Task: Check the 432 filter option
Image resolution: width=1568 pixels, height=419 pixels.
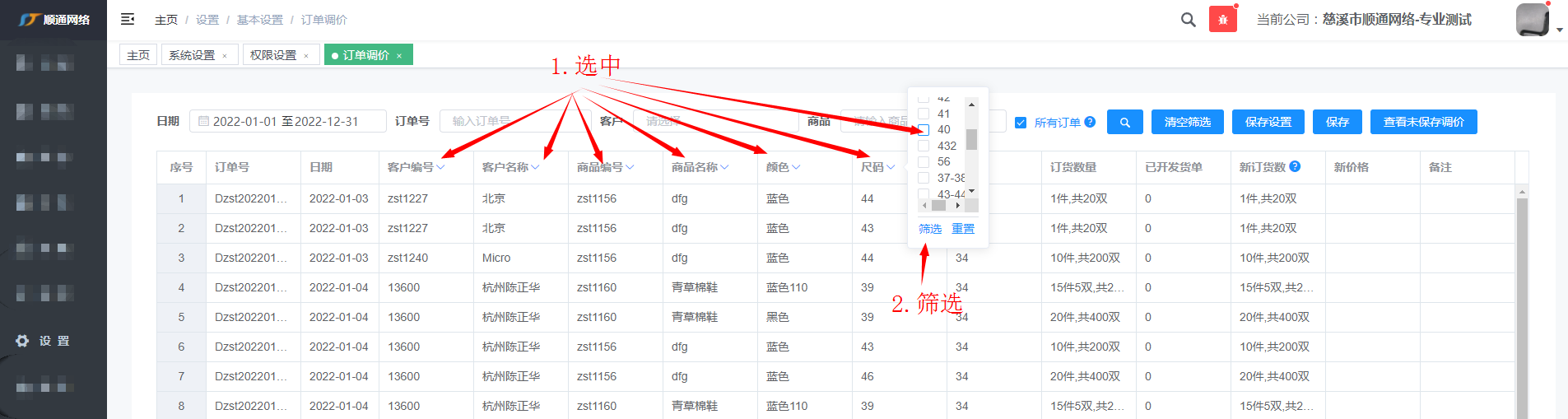Action: coord(924,146)
